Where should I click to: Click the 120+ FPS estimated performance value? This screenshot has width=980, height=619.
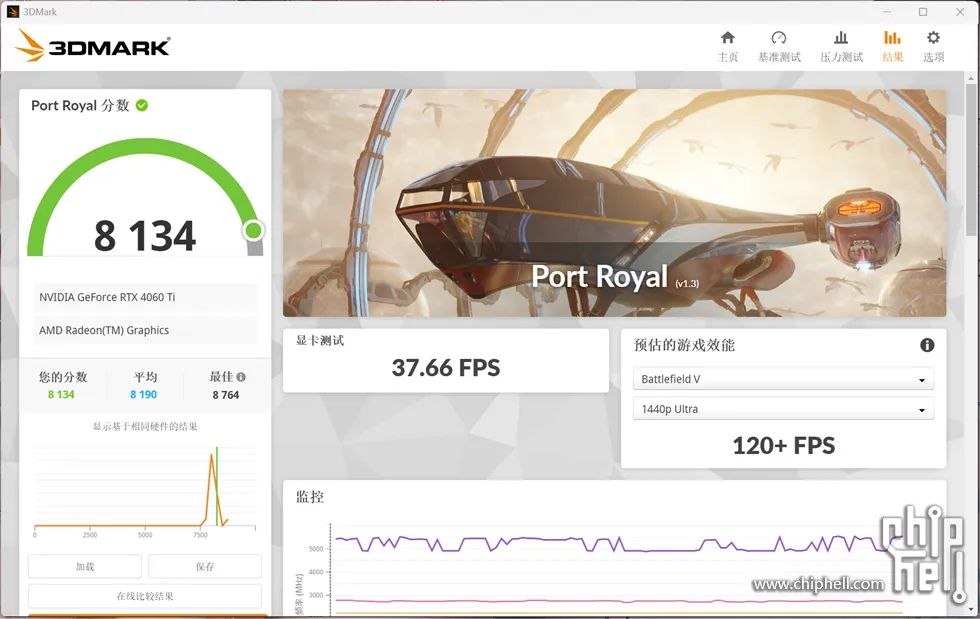point(784,446)
